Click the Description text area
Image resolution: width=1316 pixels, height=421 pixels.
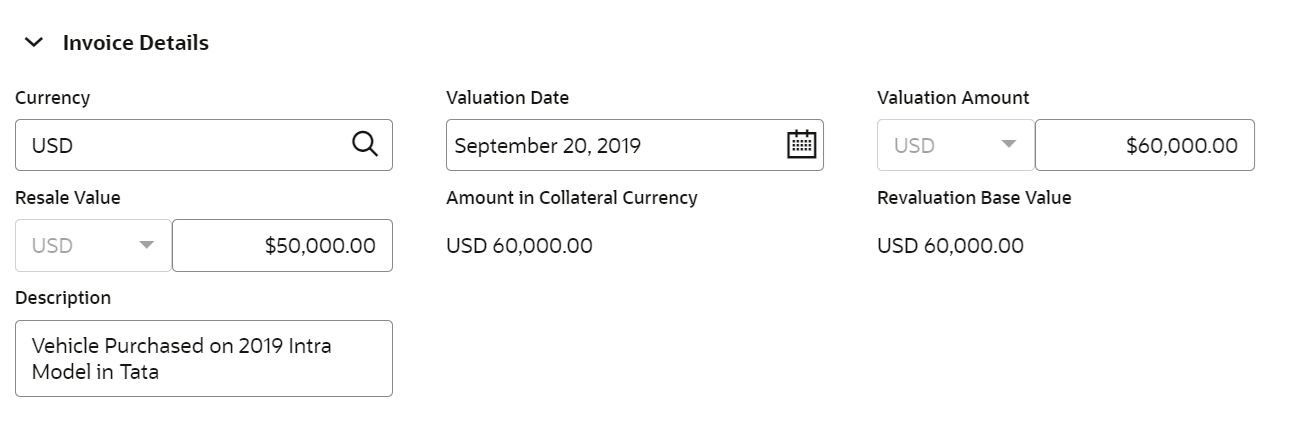(203, 358)
